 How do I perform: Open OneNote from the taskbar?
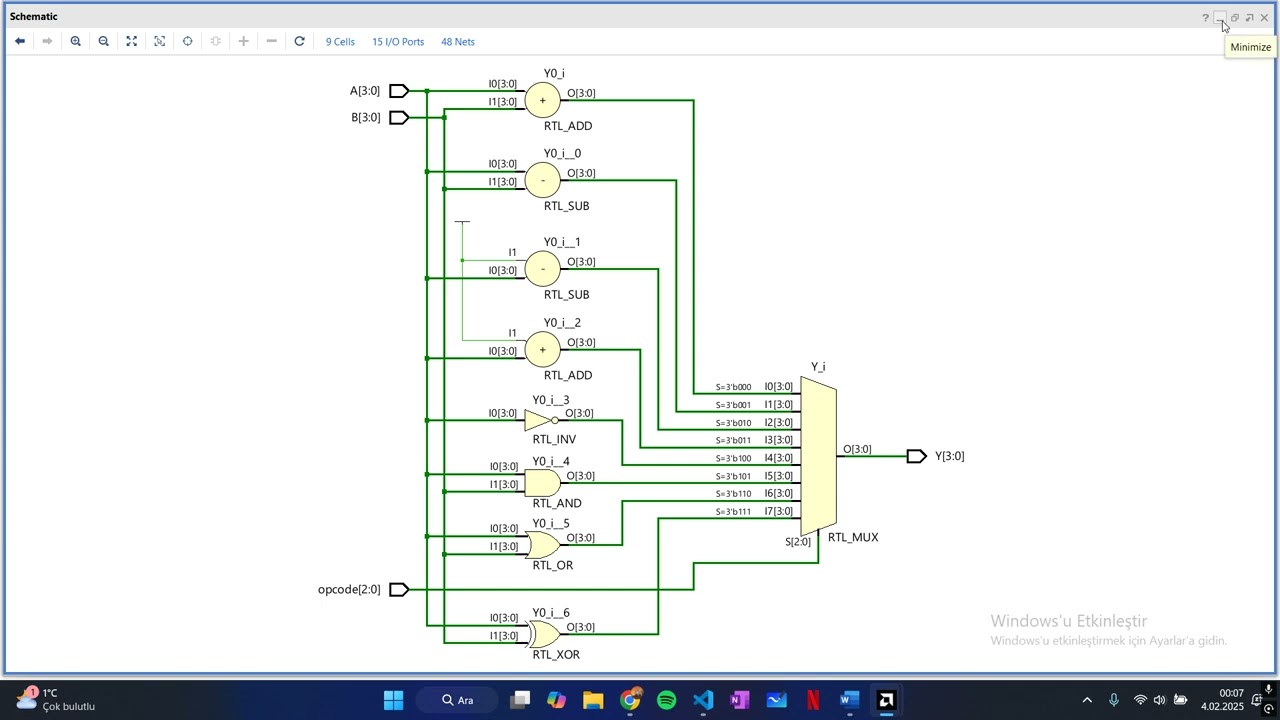click(x=740, y=700)
